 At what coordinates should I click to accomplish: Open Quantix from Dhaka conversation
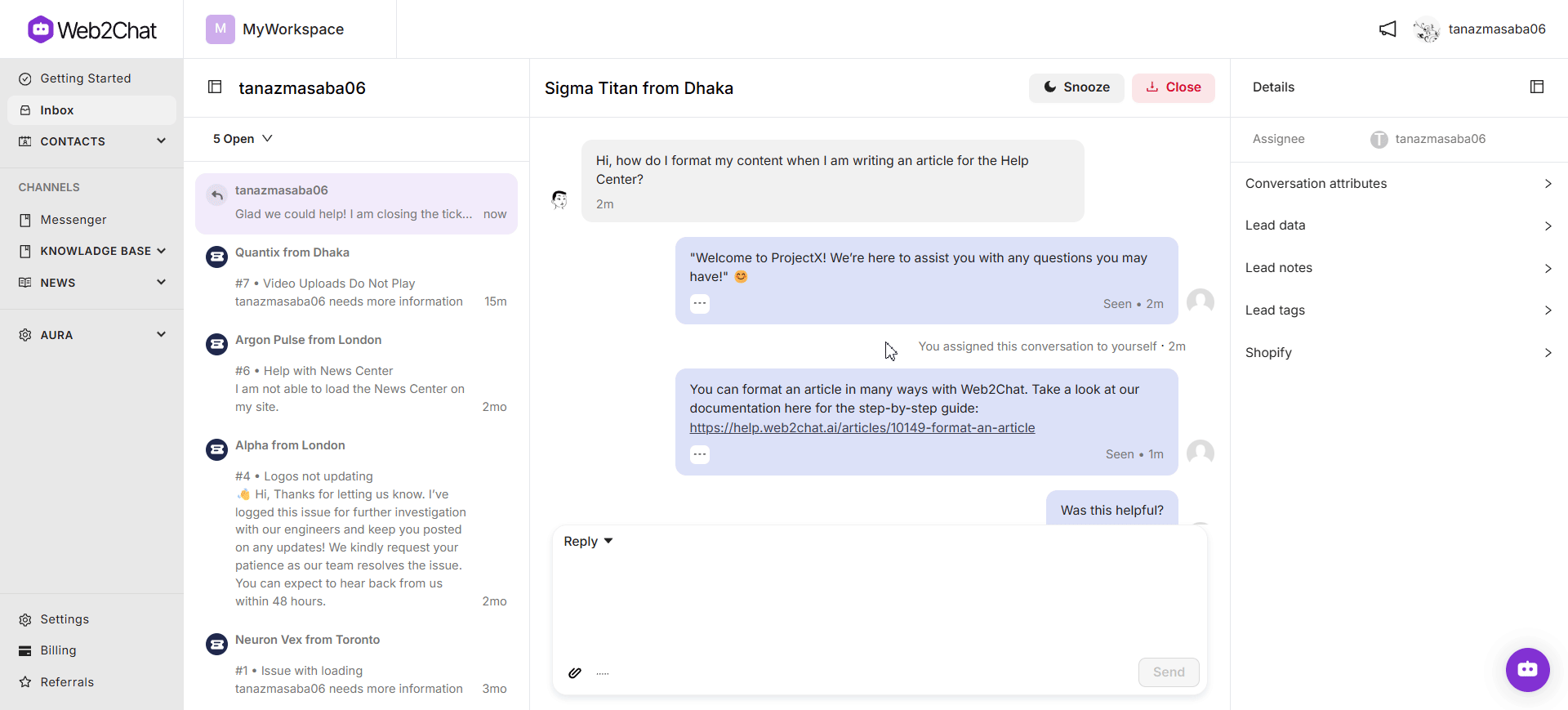(356, 278)
